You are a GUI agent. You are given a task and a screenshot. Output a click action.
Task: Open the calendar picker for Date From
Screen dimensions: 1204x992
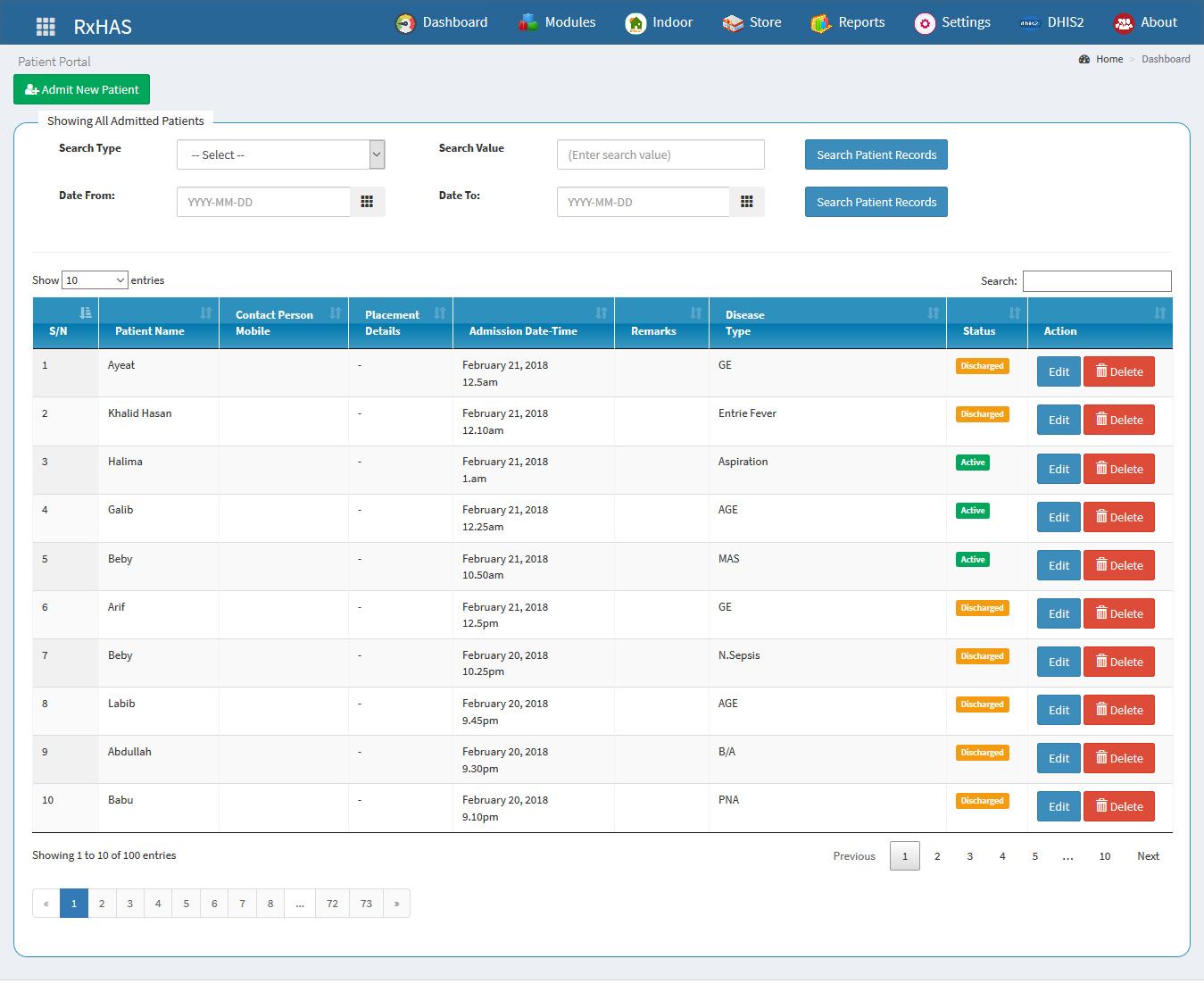(368, 202)
